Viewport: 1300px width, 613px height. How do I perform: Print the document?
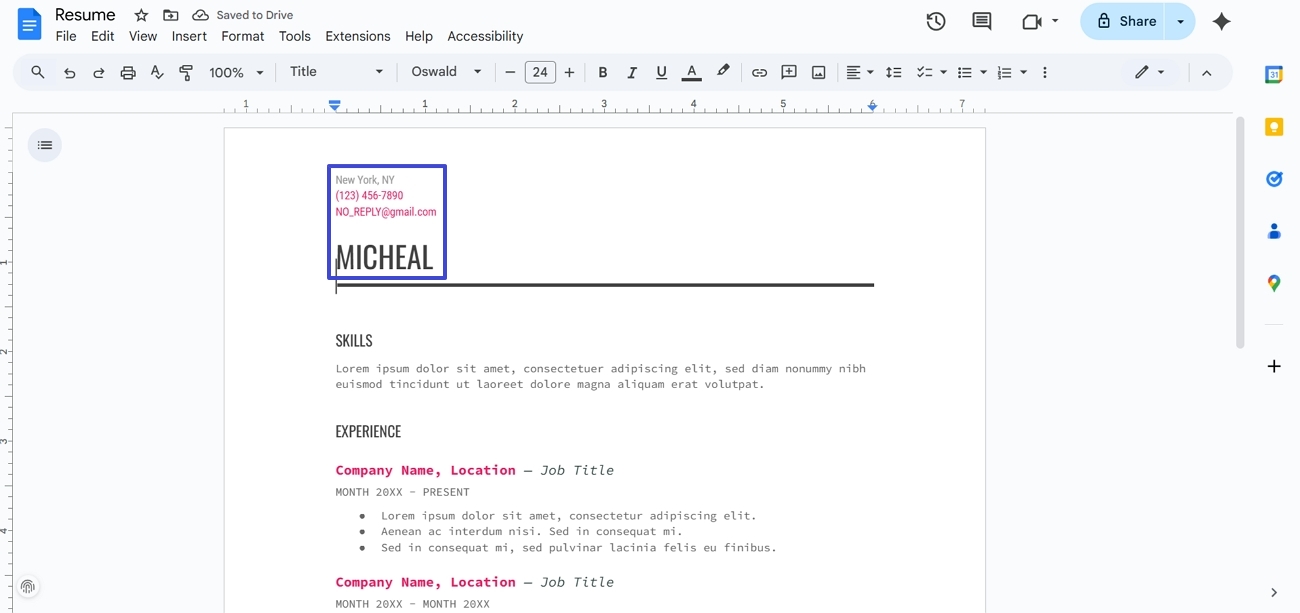[x=128, y=72]
